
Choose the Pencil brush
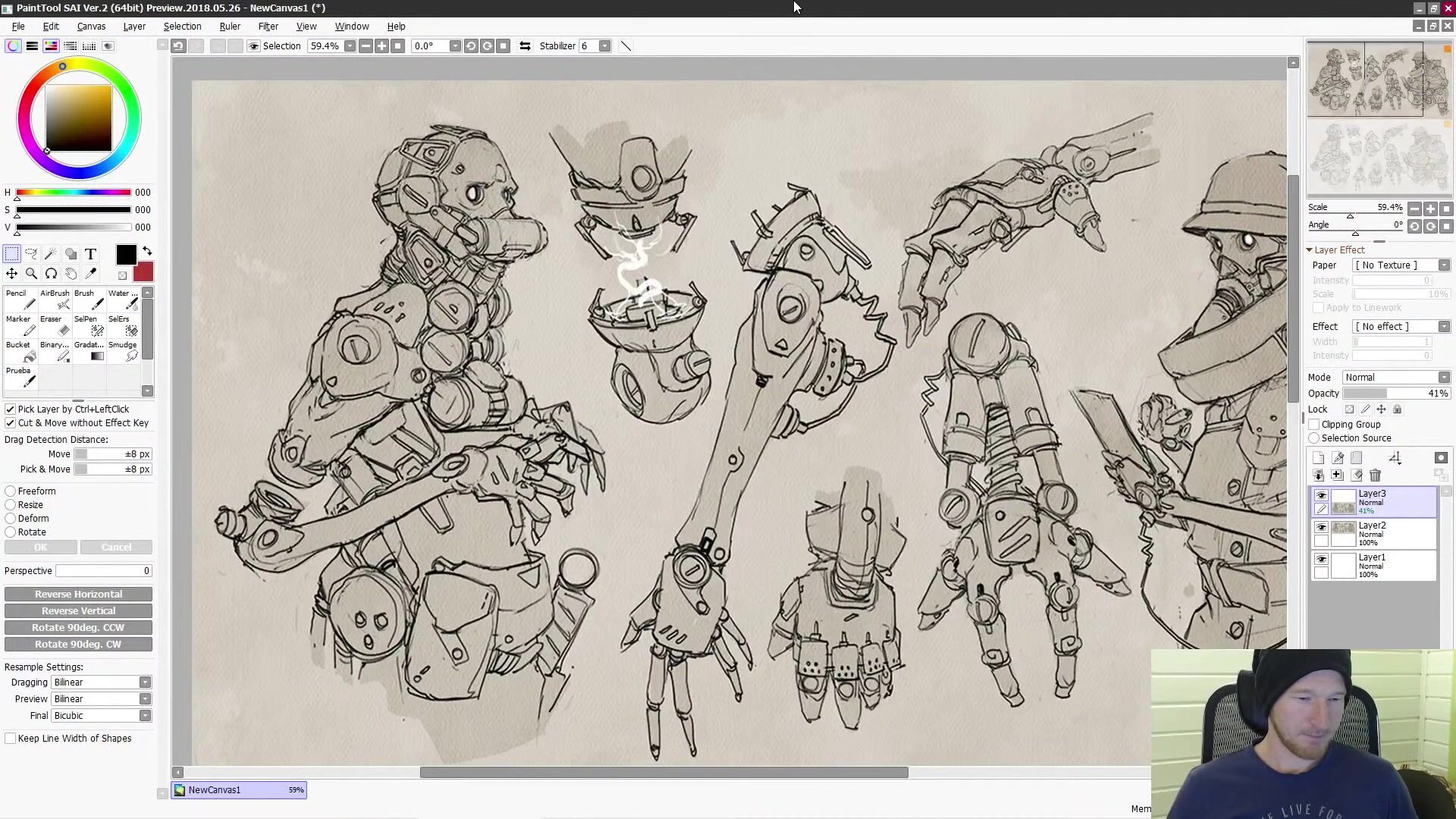click(x=20, y=300)
